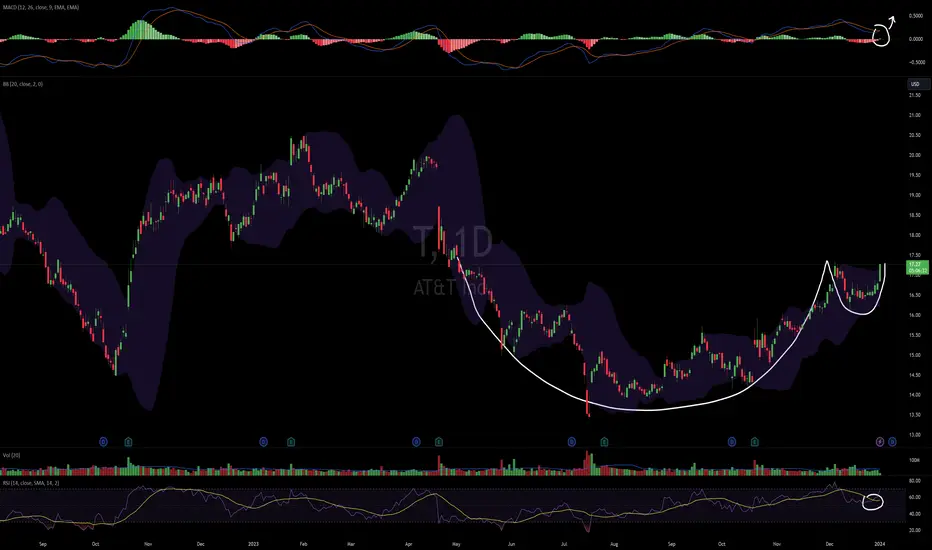This screenshot has width=932, height=550.
Task: Click the 2024 label on the time axis
Action: tap(879, 544)
